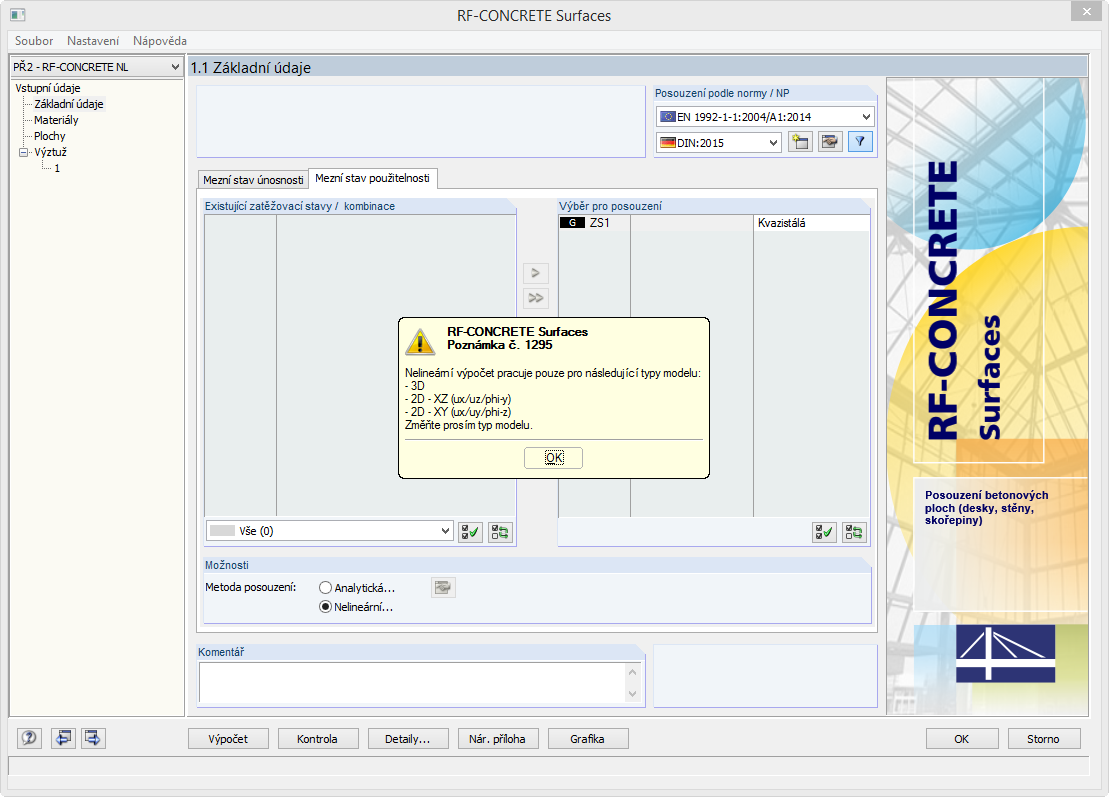Viewport: 1109px width, 797px height.
Task: Click the new standard settings icon beside DIN:2015
Action: click(x=800, y=142)
